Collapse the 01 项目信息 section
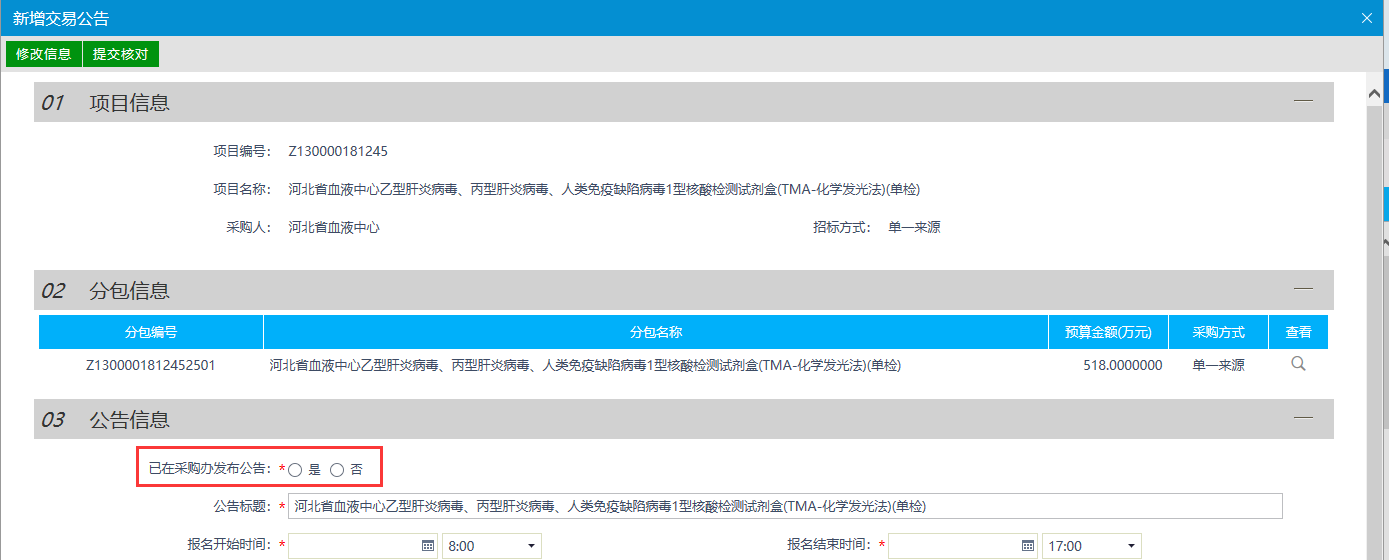 1302,100
